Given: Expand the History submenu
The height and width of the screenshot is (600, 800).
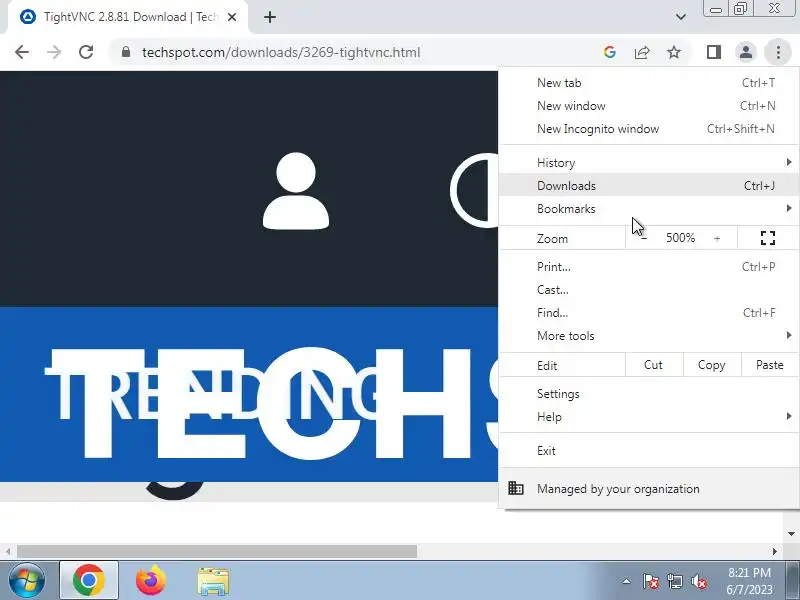Looking at the screenshot, I should tap(648, 163).
